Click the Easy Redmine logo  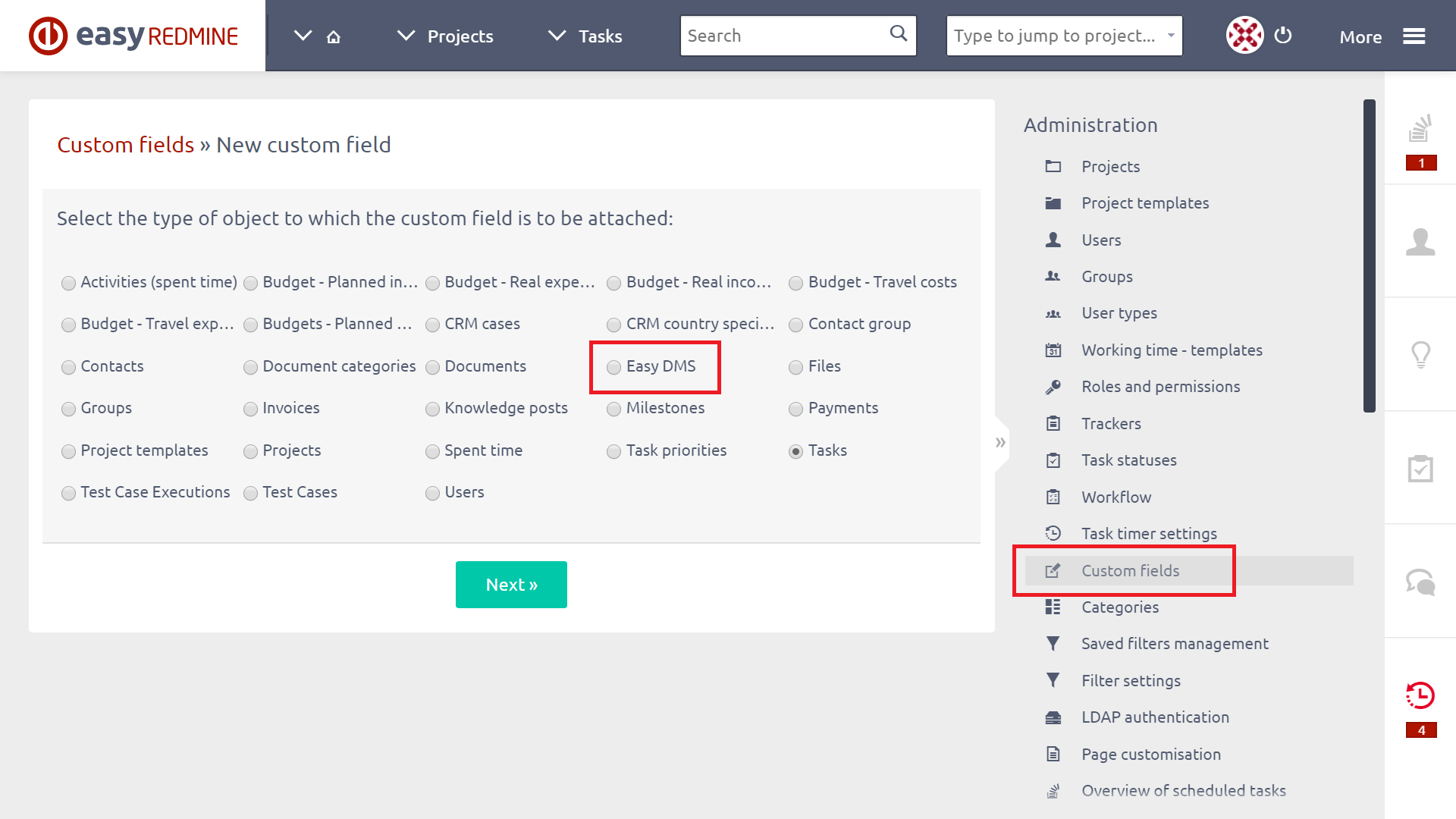(x=133, y=36)
